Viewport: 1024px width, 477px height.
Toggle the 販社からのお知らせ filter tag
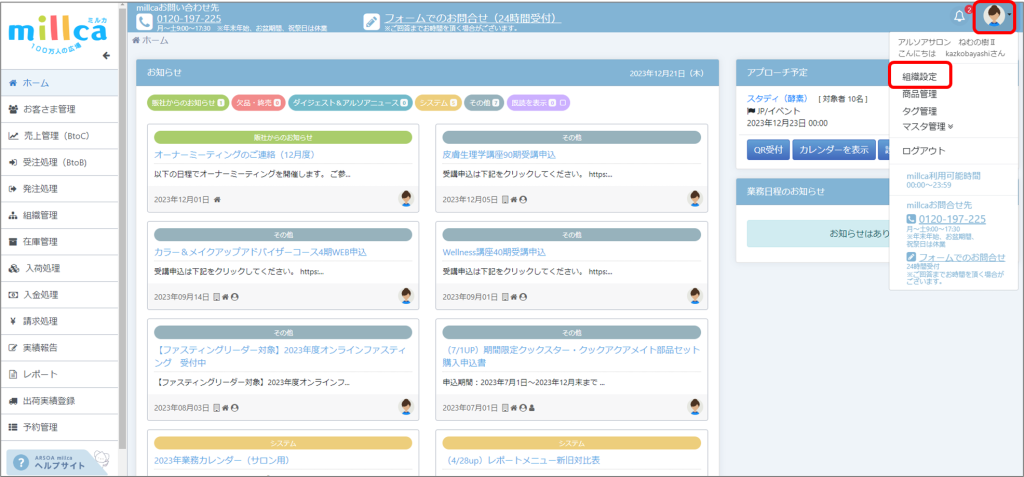click(186, 102)
